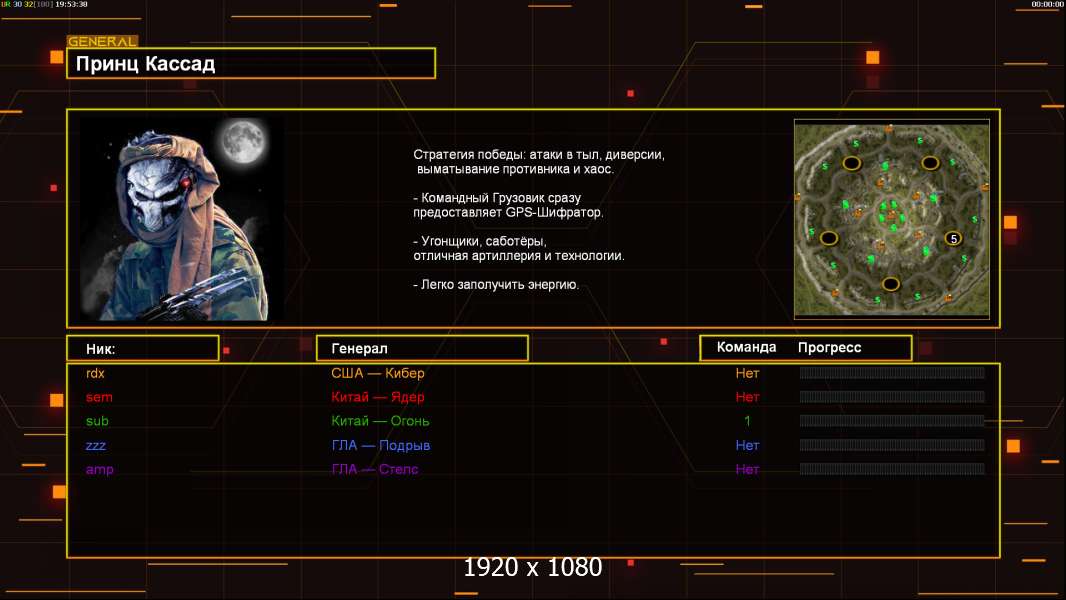Click the loading progress bar for sub

coord(892,421)
